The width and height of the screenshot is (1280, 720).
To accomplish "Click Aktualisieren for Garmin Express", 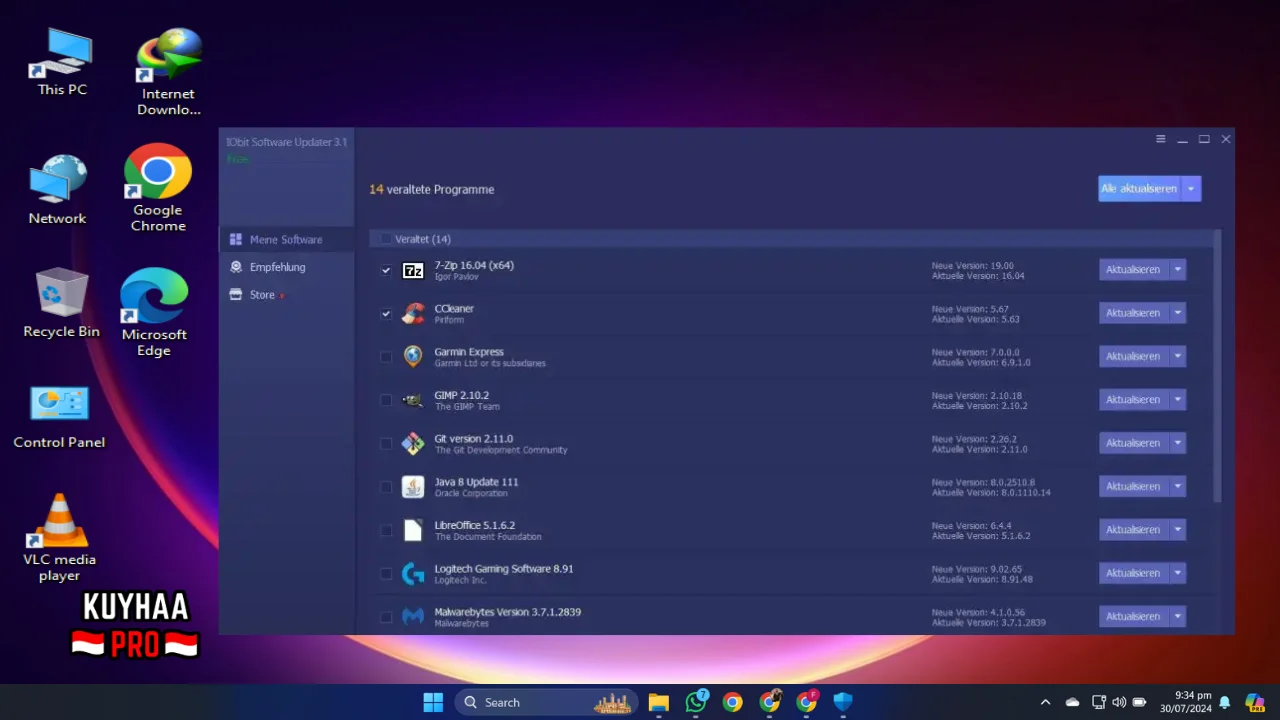I will [1134, 356].
